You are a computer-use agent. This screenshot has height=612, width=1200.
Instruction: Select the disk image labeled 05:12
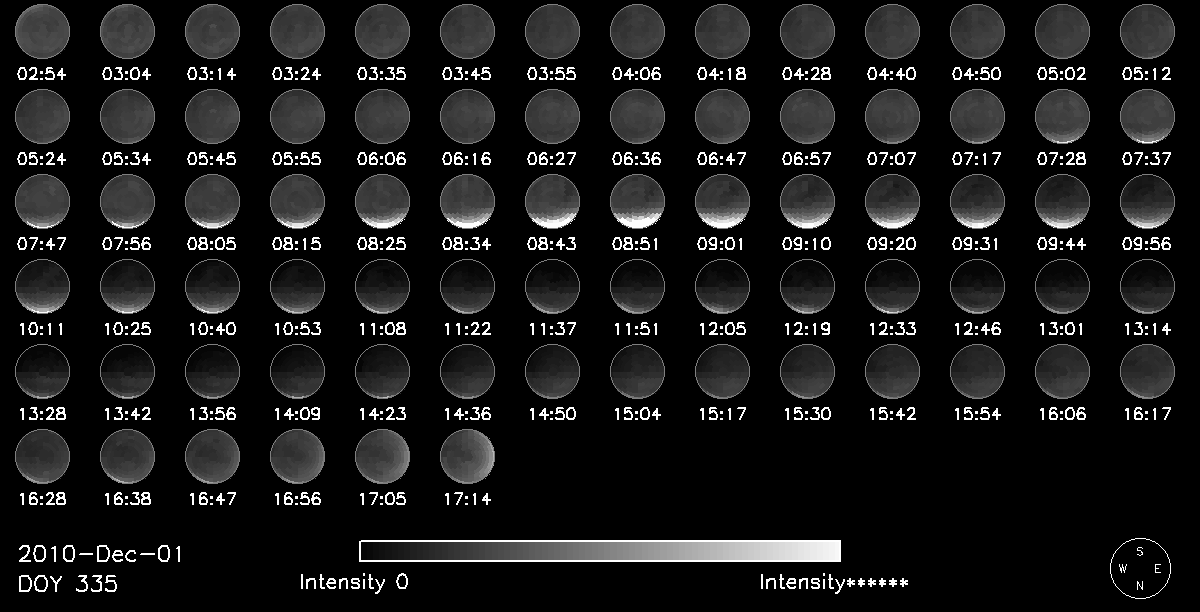click(x=1147, y=31)
